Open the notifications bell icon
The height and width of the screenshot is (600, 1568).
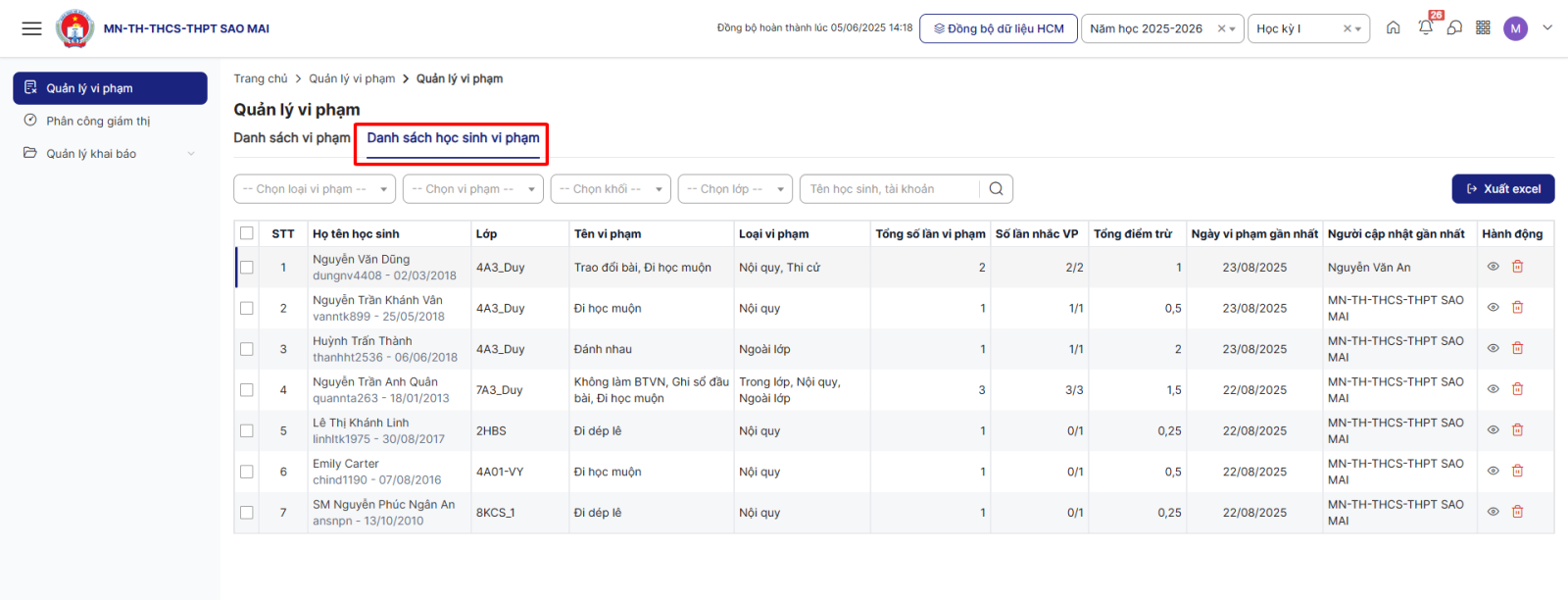pos(1425,28)
